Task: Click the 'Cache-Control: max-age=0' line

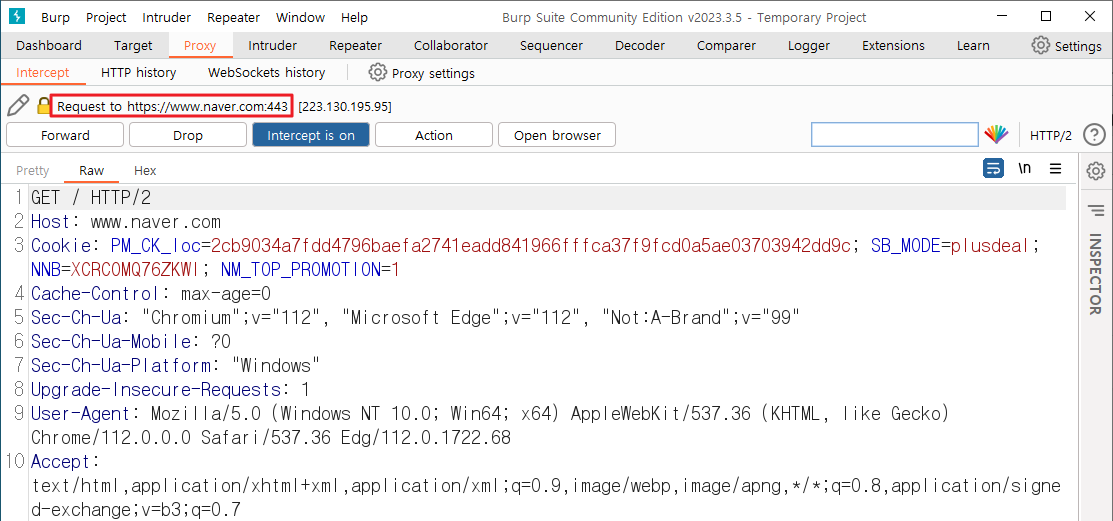Action: point(151,294)
